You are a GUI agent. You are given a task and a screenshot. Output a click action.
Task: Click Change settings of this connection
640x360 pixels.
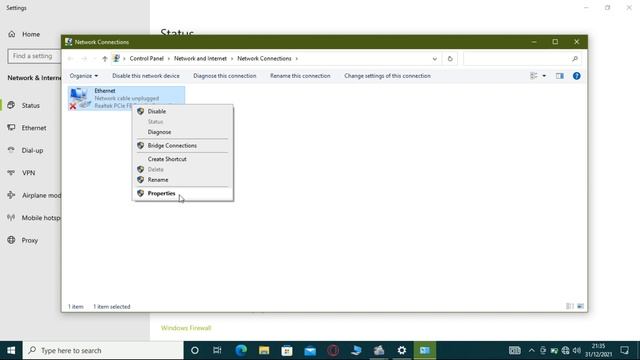[387, 76]
